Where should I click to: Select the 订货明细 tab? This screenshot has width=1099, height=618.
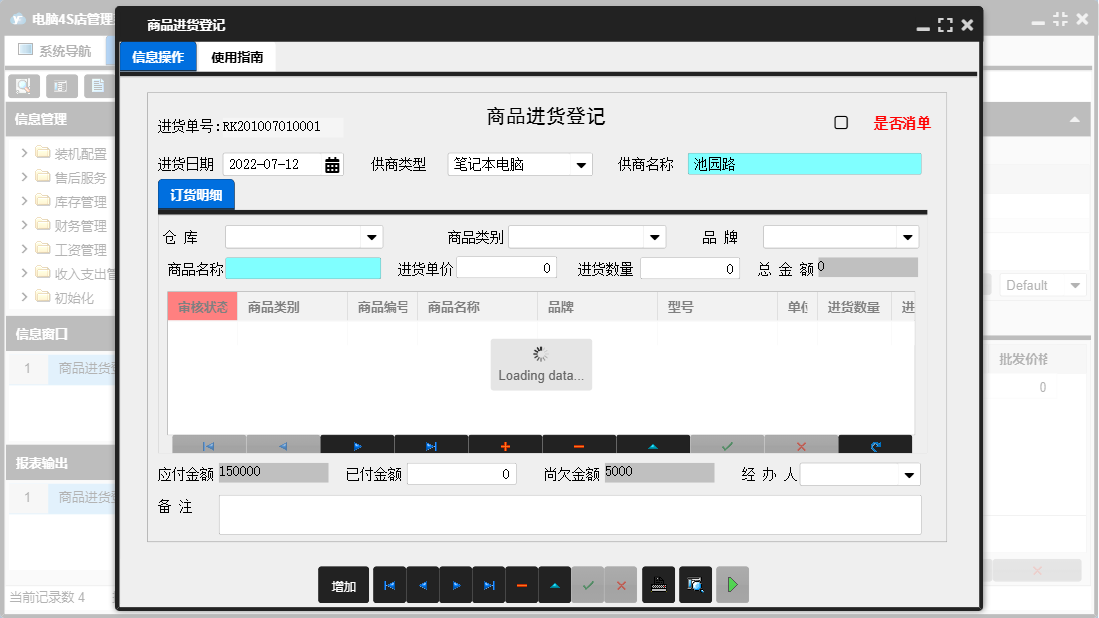pyautogui.click(x=195, y=196)
